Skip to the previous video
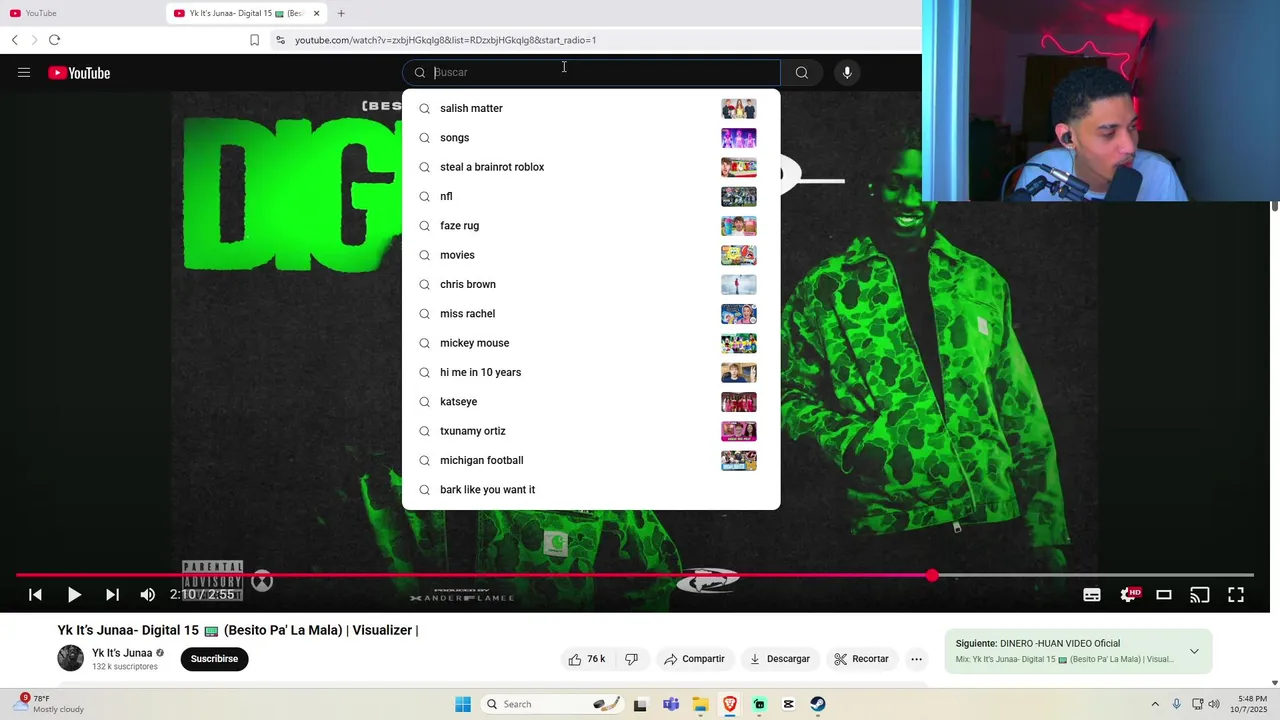 tap(35, 595)
